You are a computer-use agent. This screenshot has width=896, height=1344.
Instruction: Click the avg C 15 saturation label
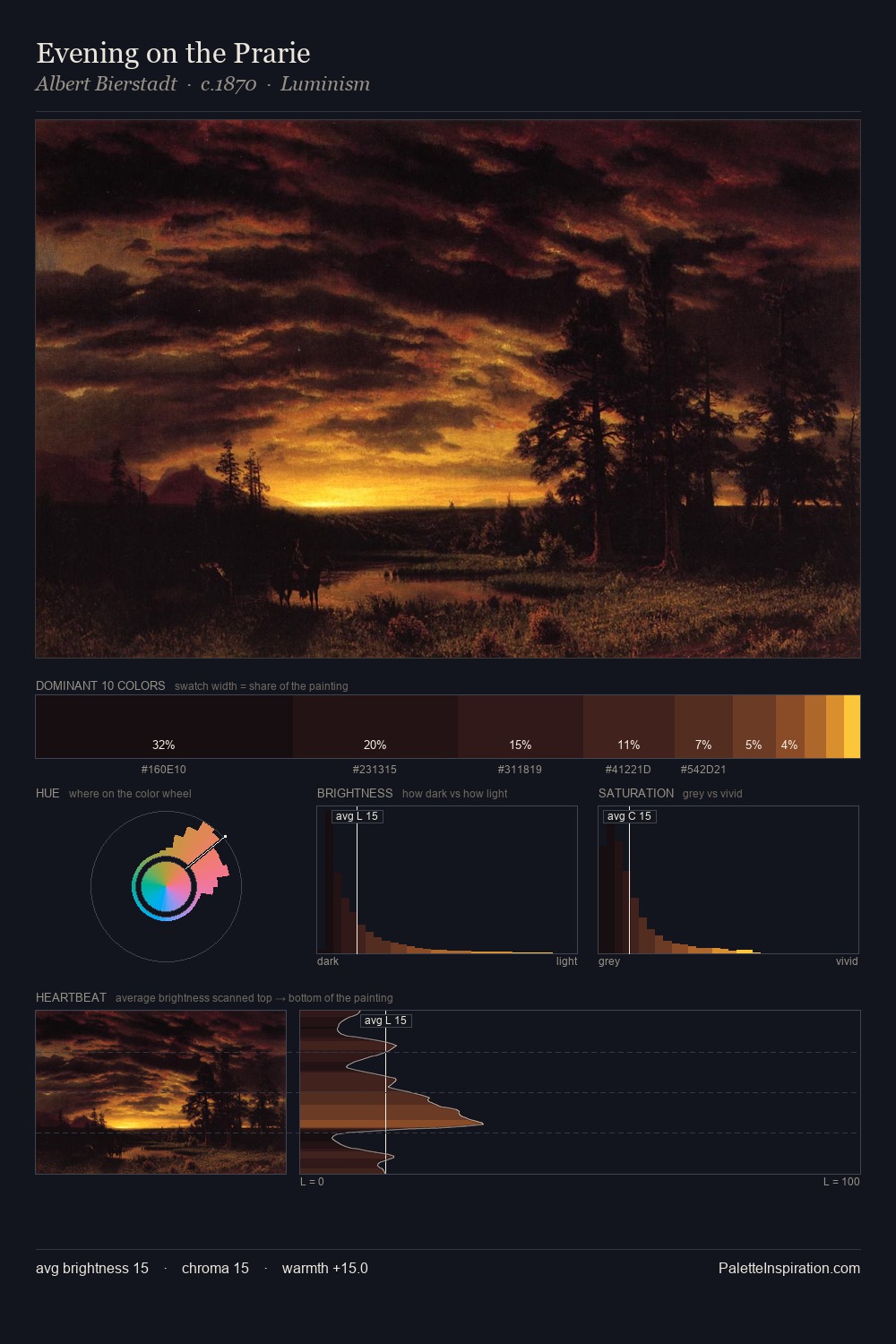tap(629, 816)
